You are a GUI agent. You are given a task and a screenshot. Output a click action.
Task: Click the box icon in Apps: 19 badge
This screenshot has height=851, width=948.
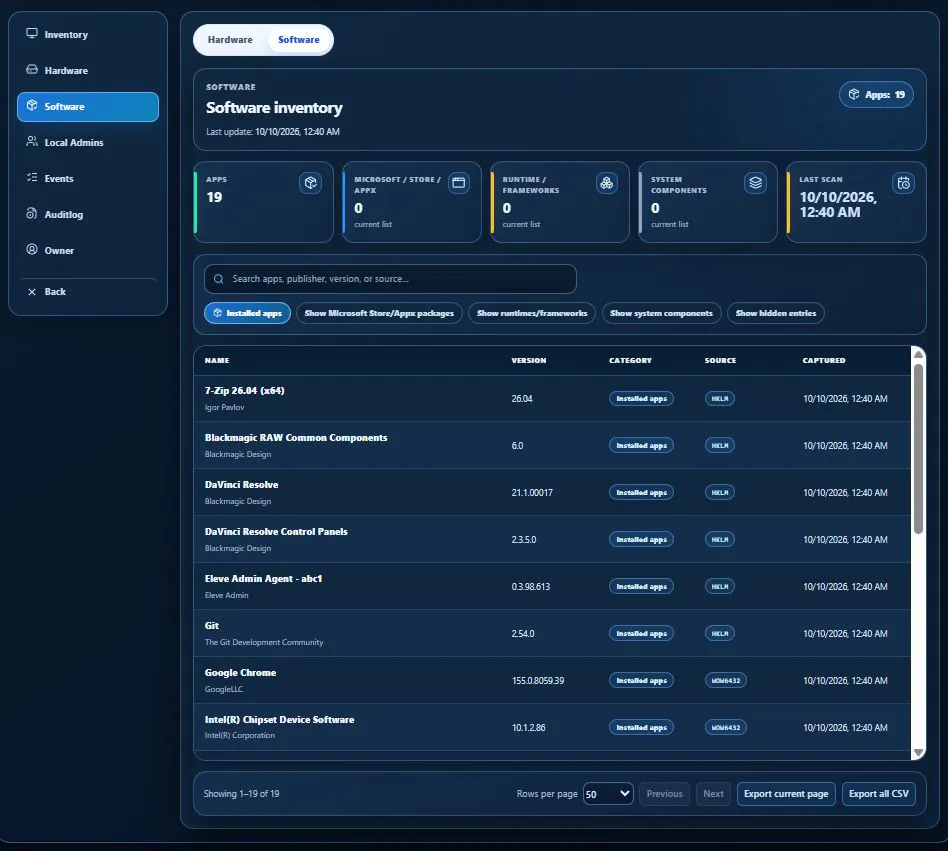click(854, 94)
